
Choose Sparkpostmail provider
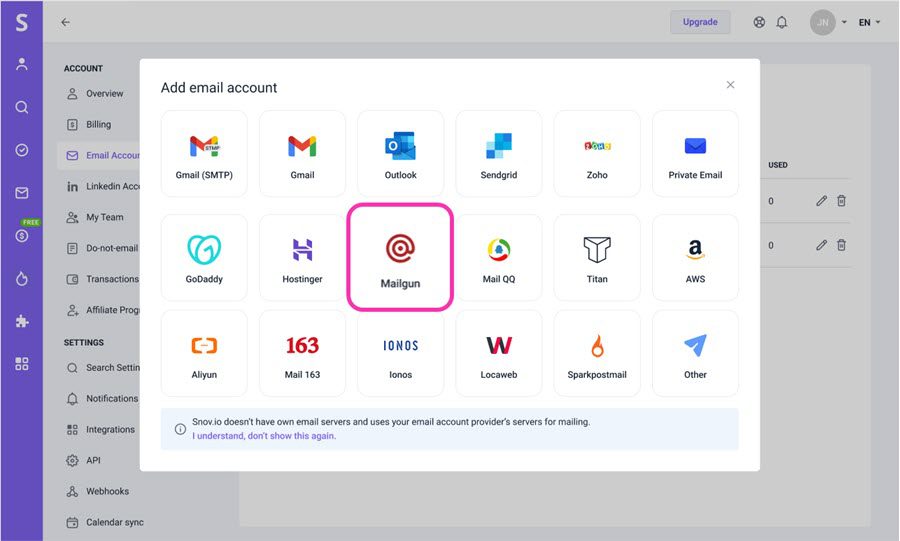coord(597,353)
